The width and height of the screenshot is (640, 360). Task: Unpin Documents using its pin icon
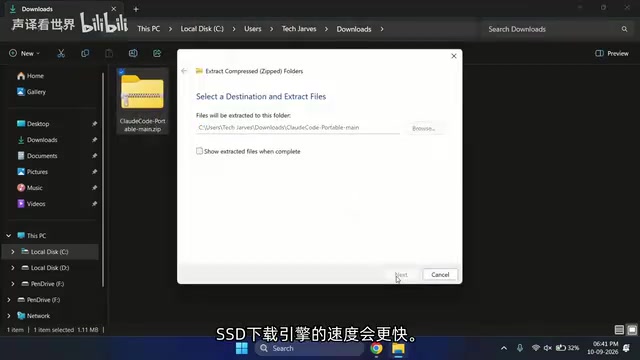[x=94, y=156]
